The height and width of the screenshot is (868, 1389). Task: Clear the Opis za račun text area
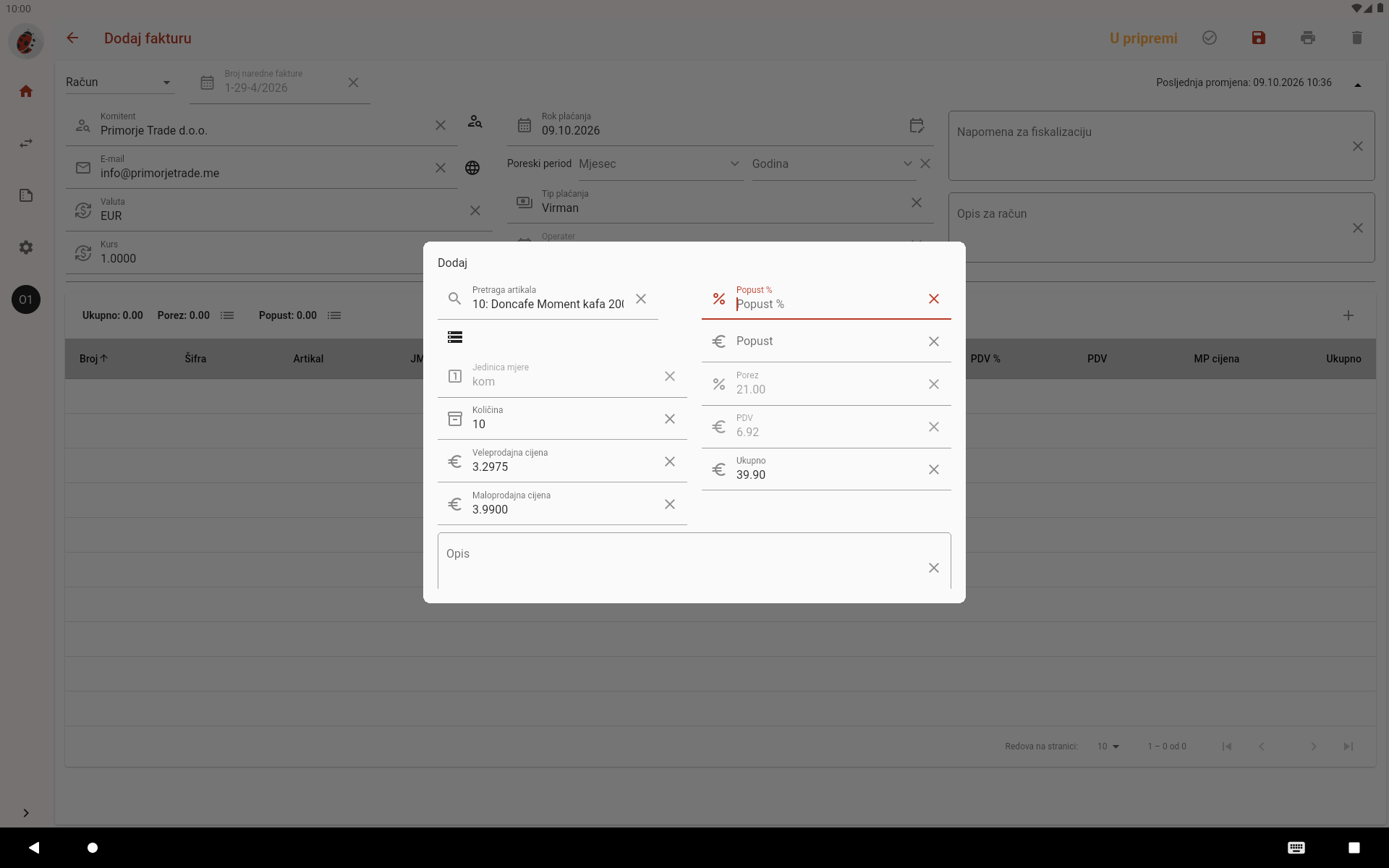coord(1358,228)
